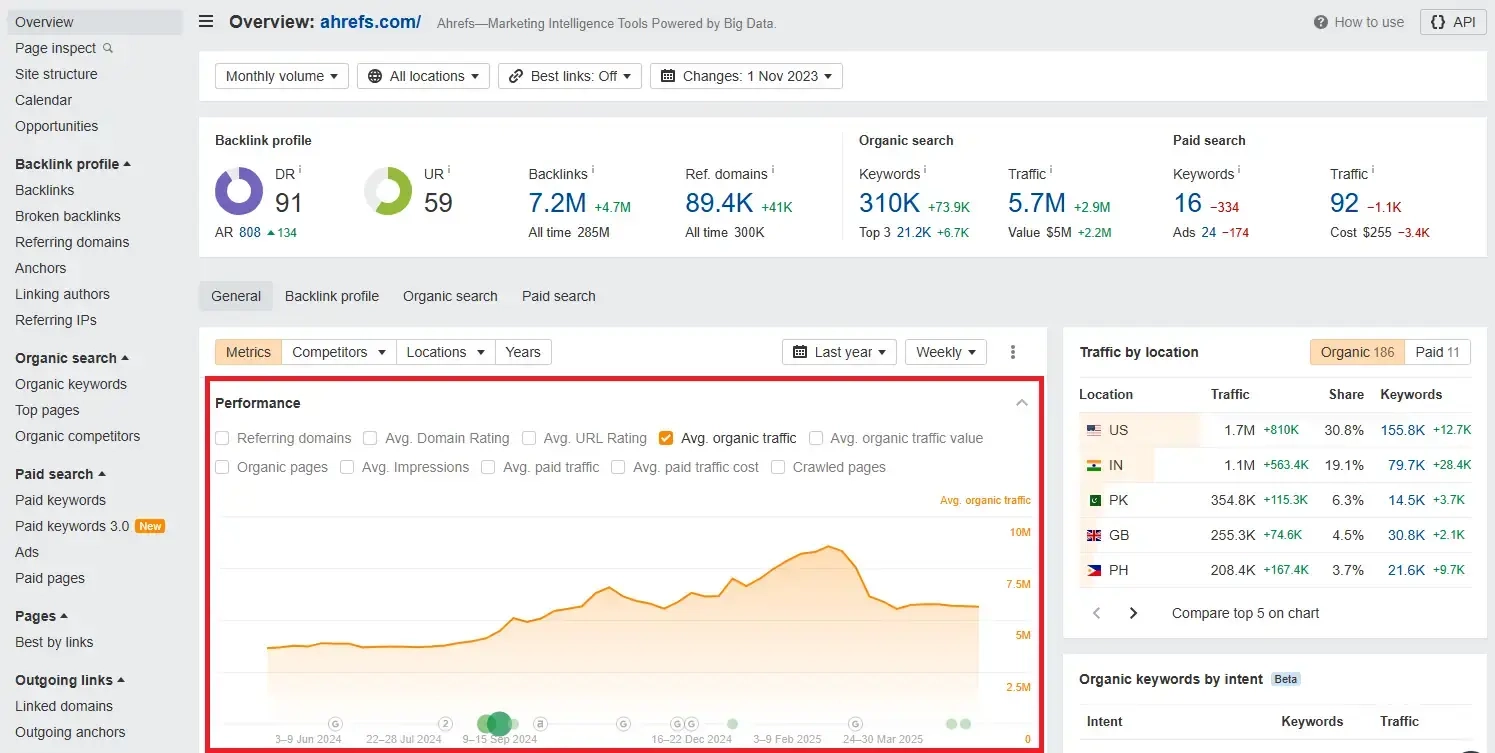This screenshot has width=1495, height=753.
Task: Click the large green marker on the timeline
Action: [499, 723]
